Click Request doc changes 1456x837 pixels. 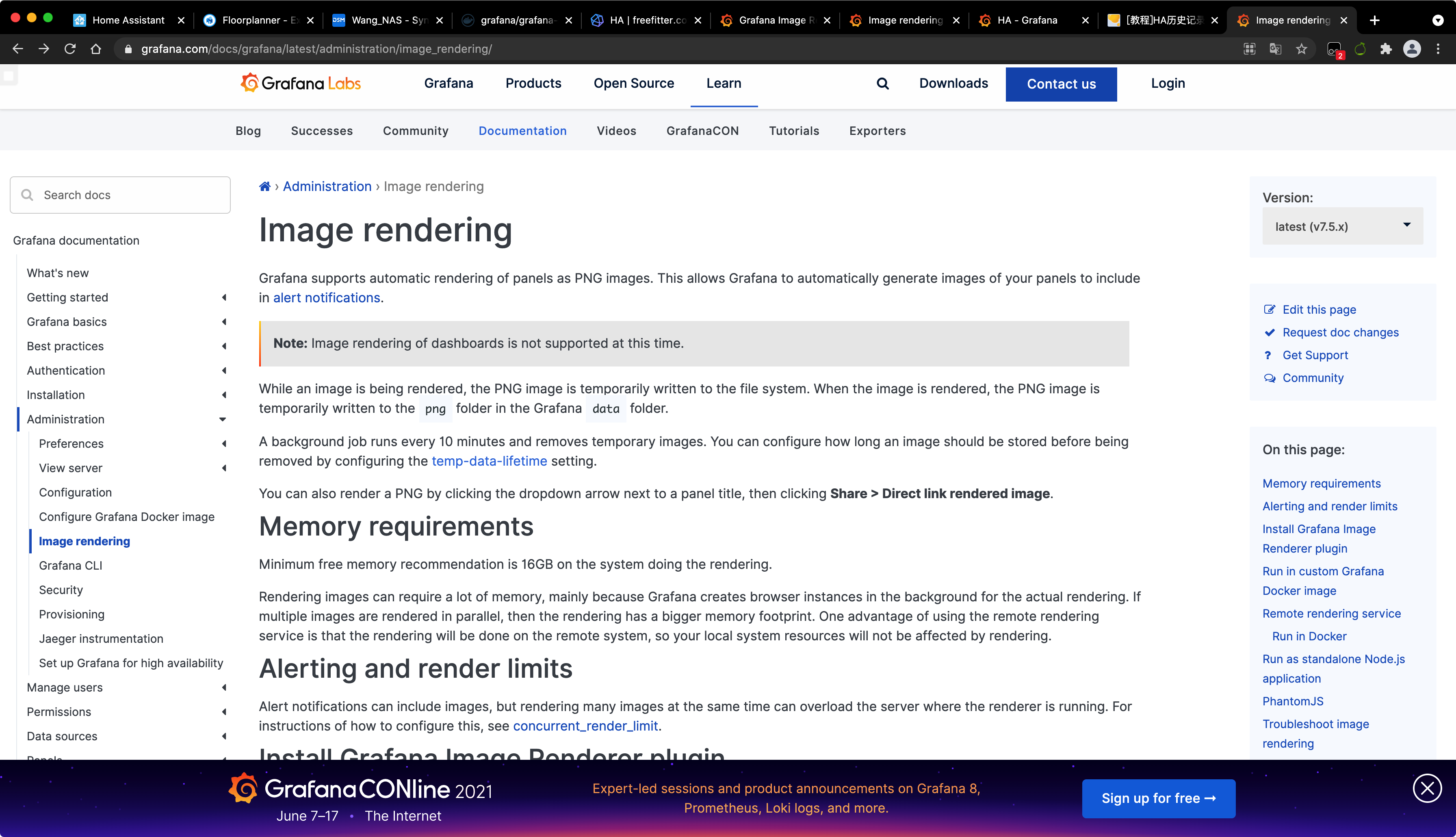(1341, 332)
